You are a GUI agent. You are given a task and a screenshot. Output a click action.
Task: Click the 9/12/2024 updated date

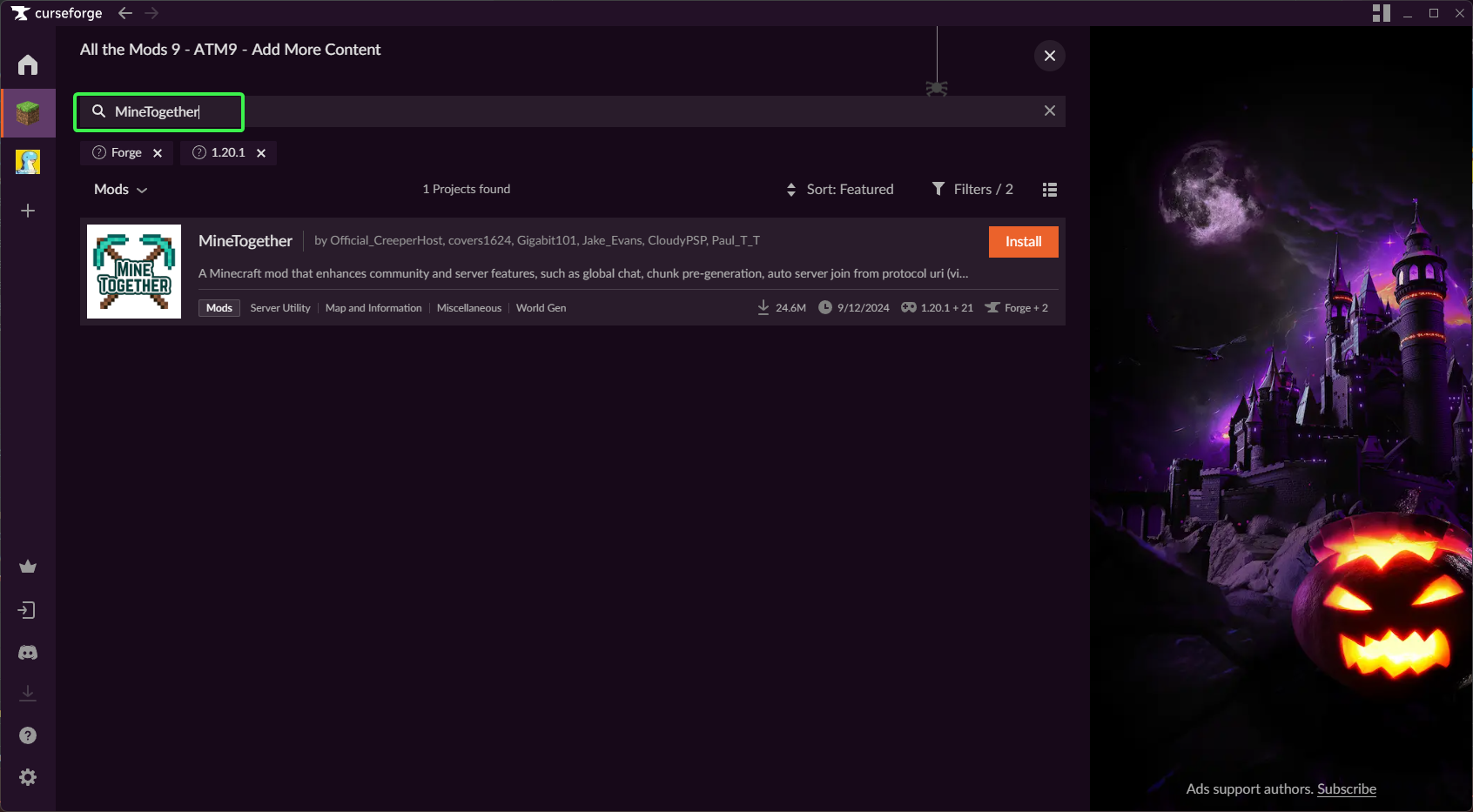[854, 308]
